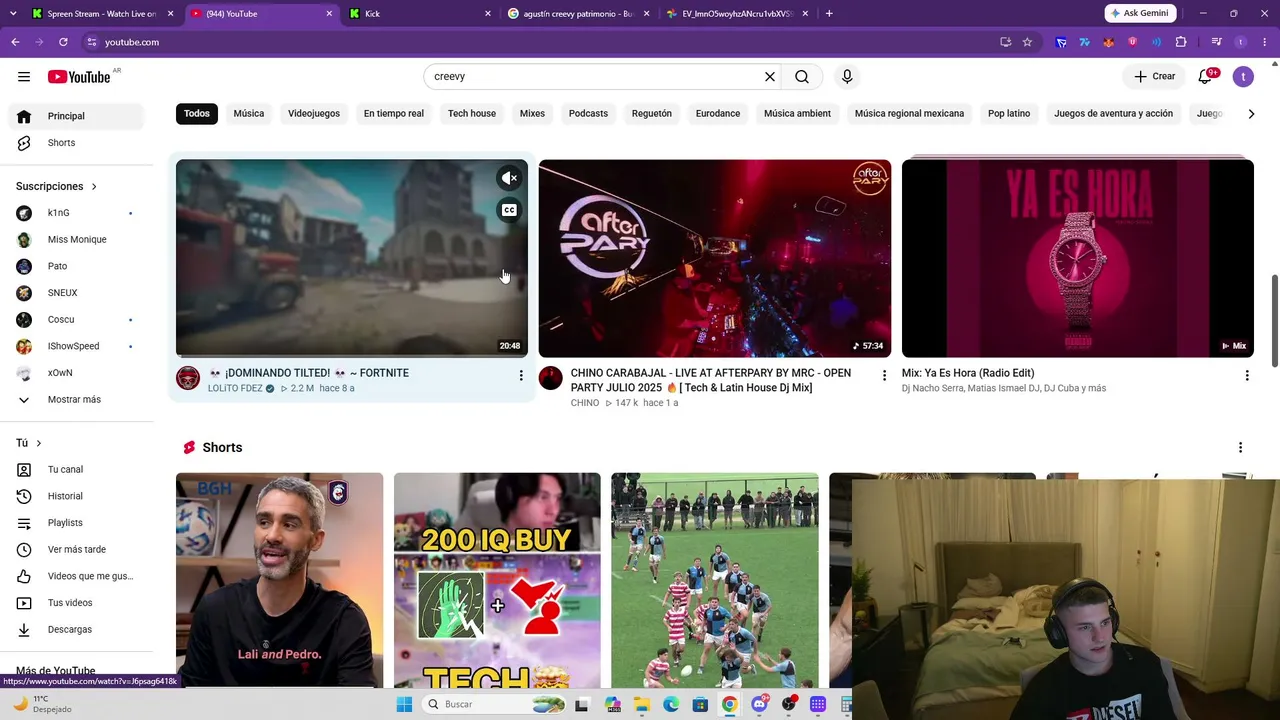Open the CHINO channel avatar
The width and height of the screenshot is (1280, 720).
coord(551,377)
